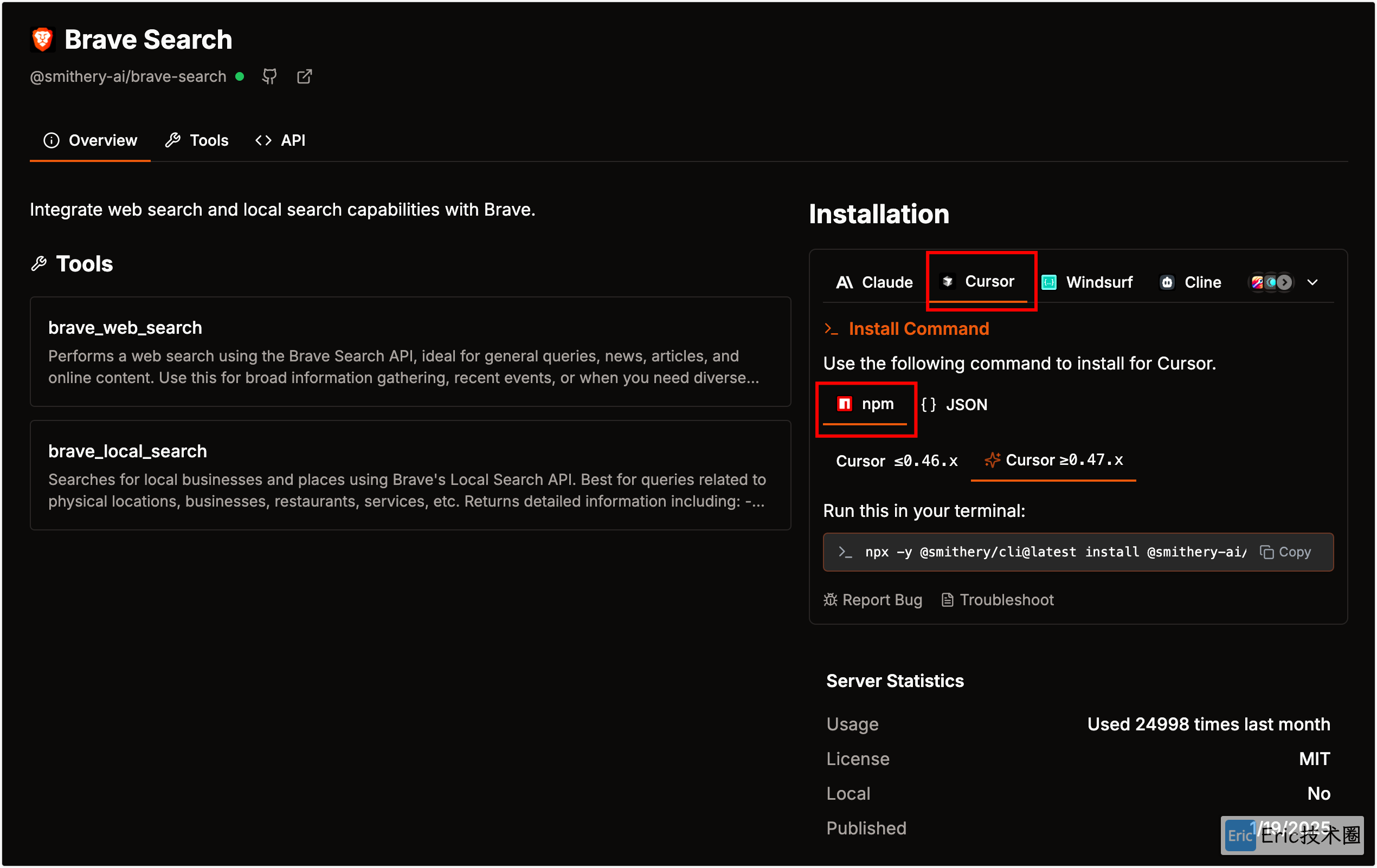The width and height of the screenshot is (1377, 868).
Task: Click the Brave lion logo icon
Action: click(x=43, y=40)
